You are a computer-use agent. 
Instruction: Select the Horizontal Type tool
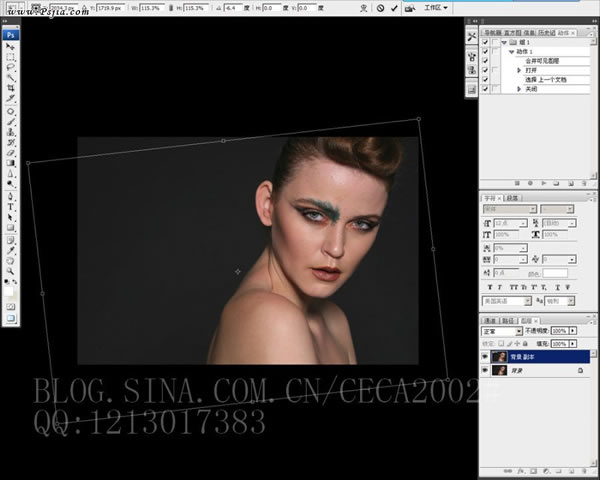(10, 207)
